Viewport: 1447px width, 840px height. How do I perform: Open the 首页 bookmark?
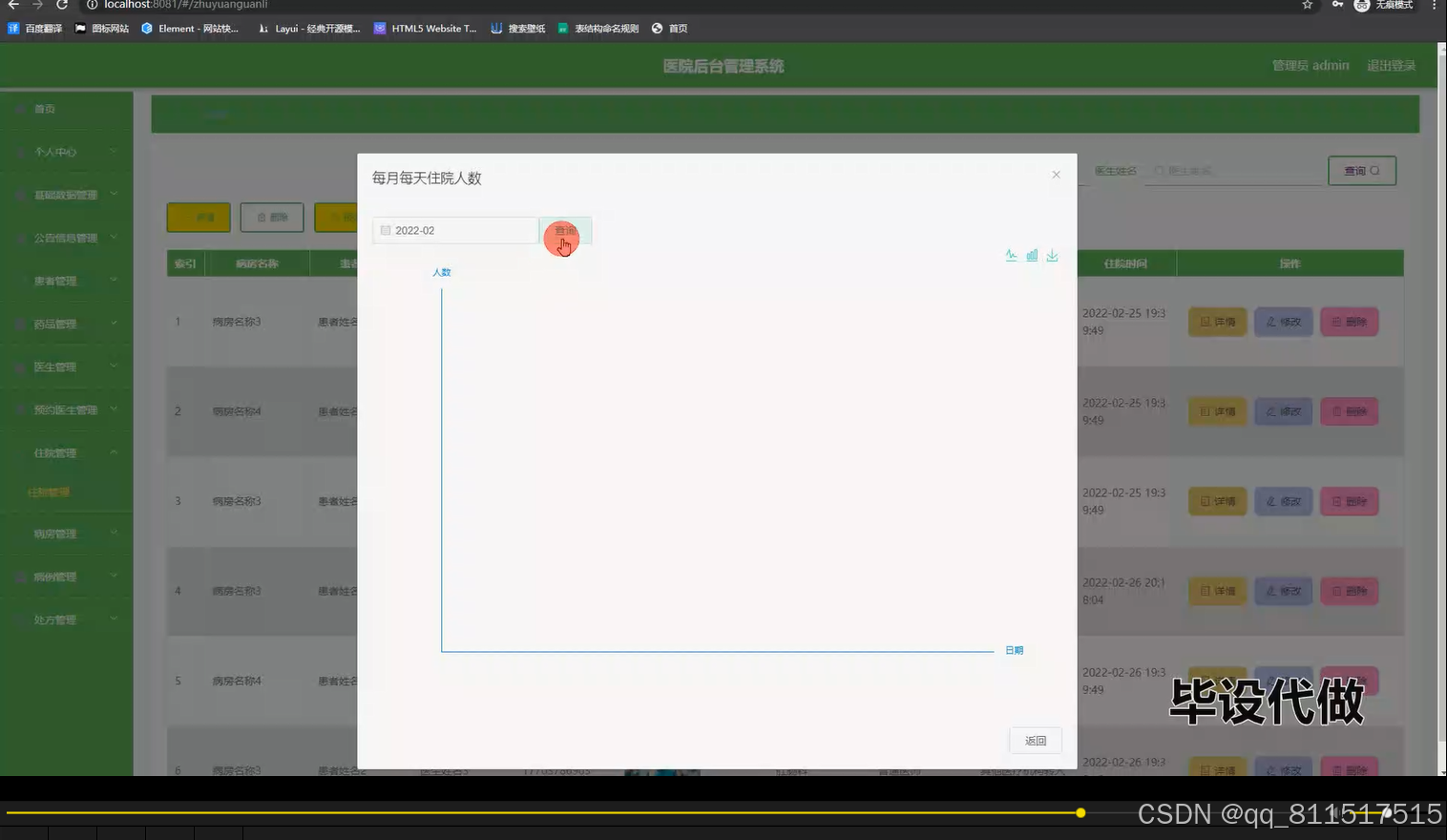[x=670, y=29]
